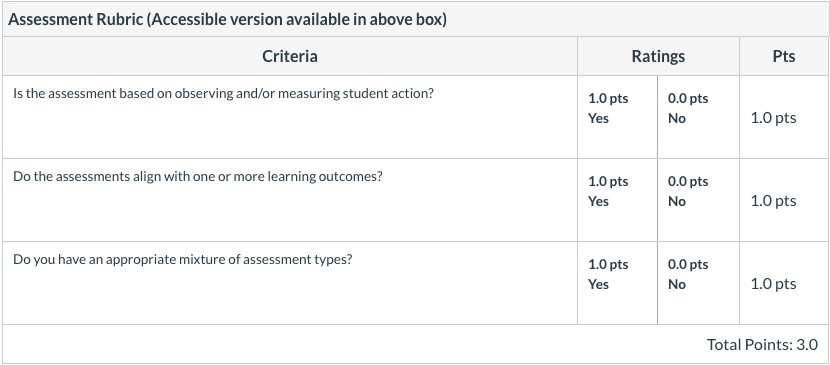Click the 1.0 pts score for third criterion
830x365 pixels.
[x=773, y=284]
